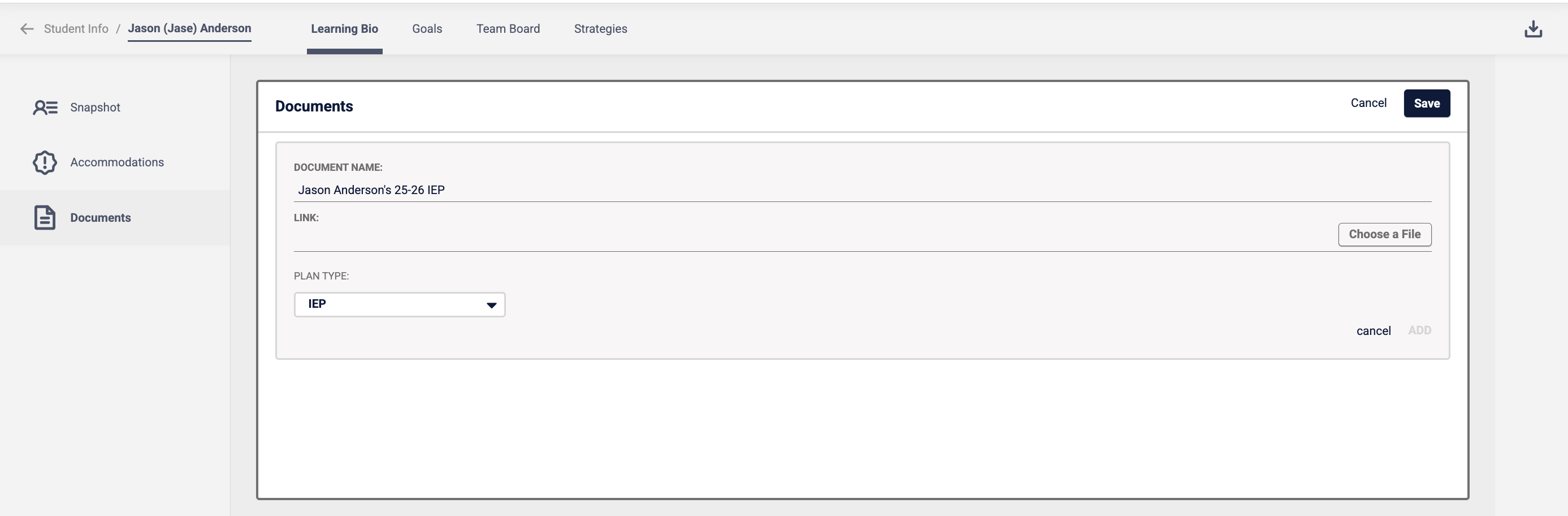1568x516 pixels.
Task: Click the Choose a File button
Action: tap(1384, 235)
